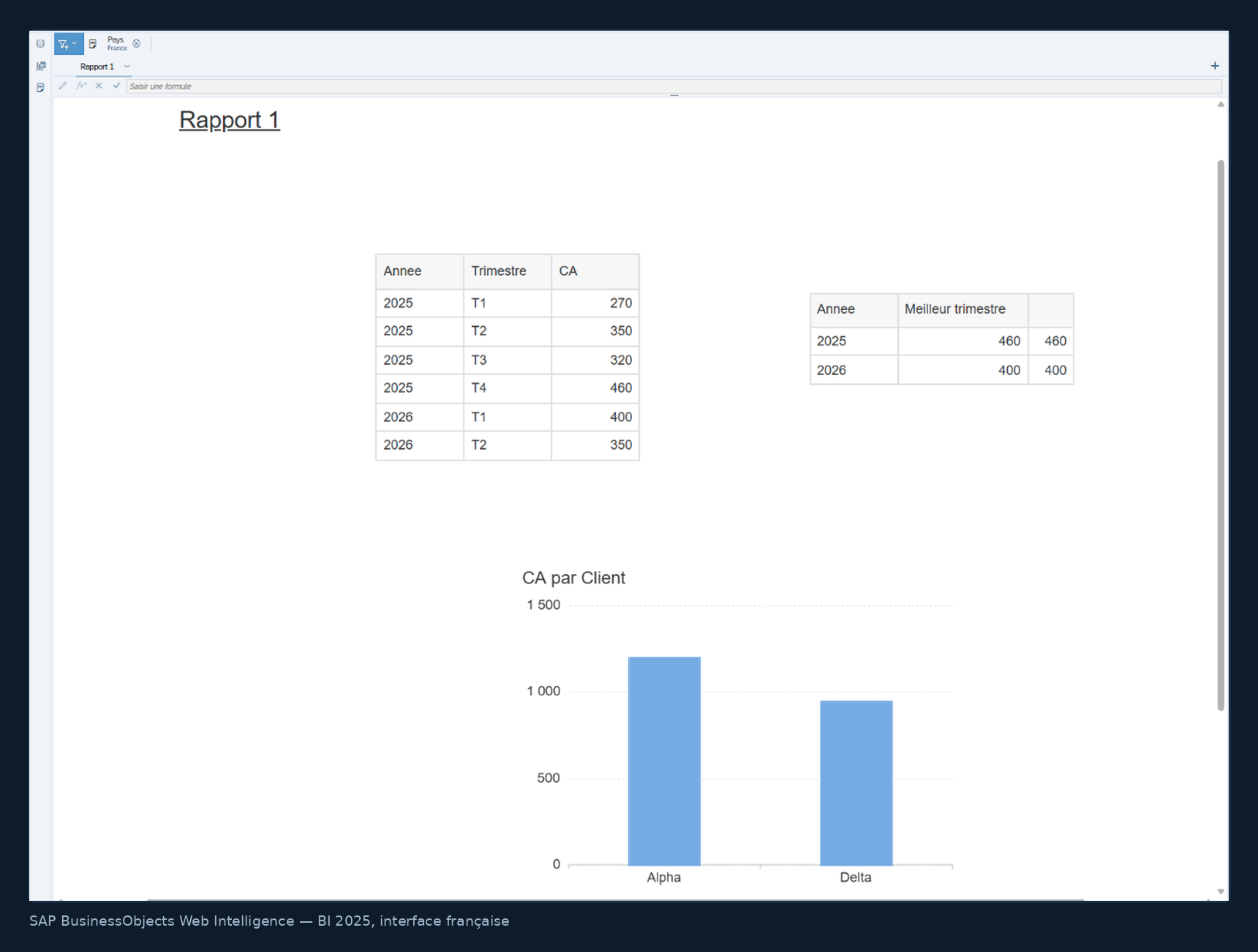Cancel the formula with the X icon

point(99,86)
